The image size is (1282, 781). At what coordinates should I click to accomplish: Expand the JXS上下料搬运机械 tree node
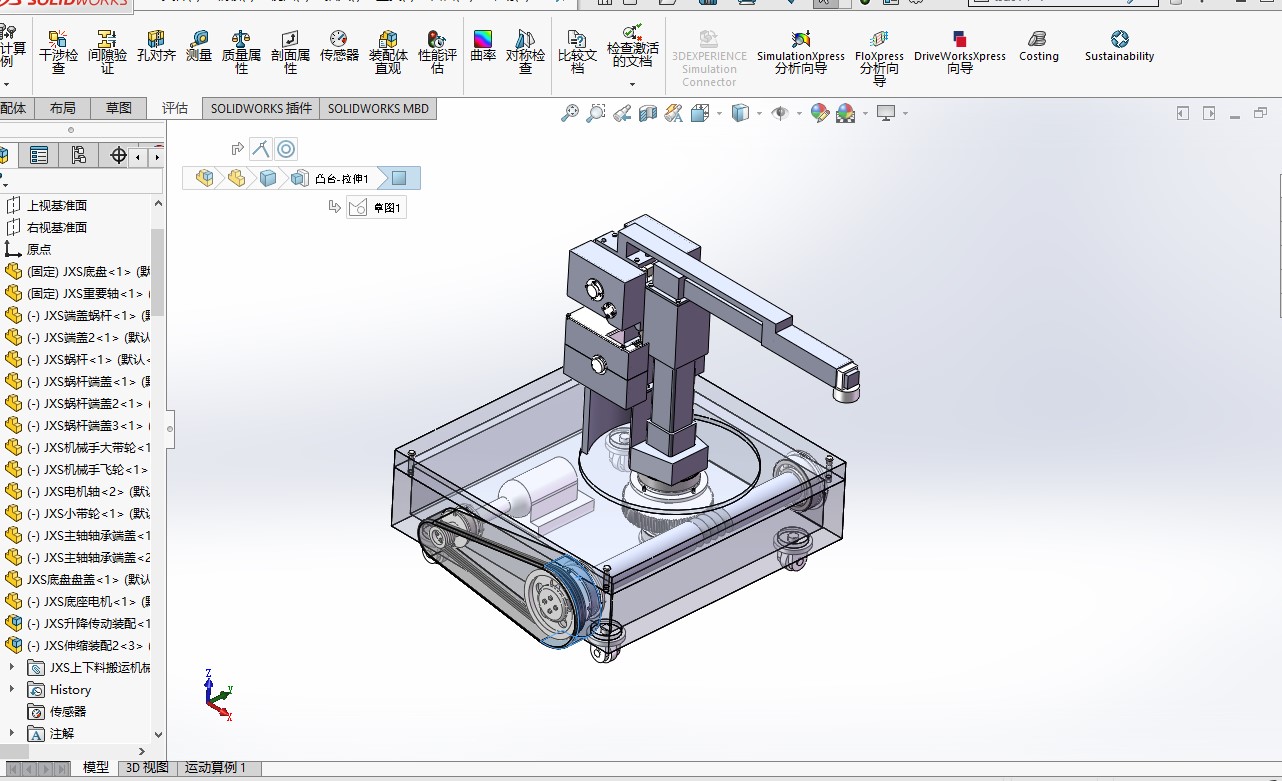(x=12, y=667)
